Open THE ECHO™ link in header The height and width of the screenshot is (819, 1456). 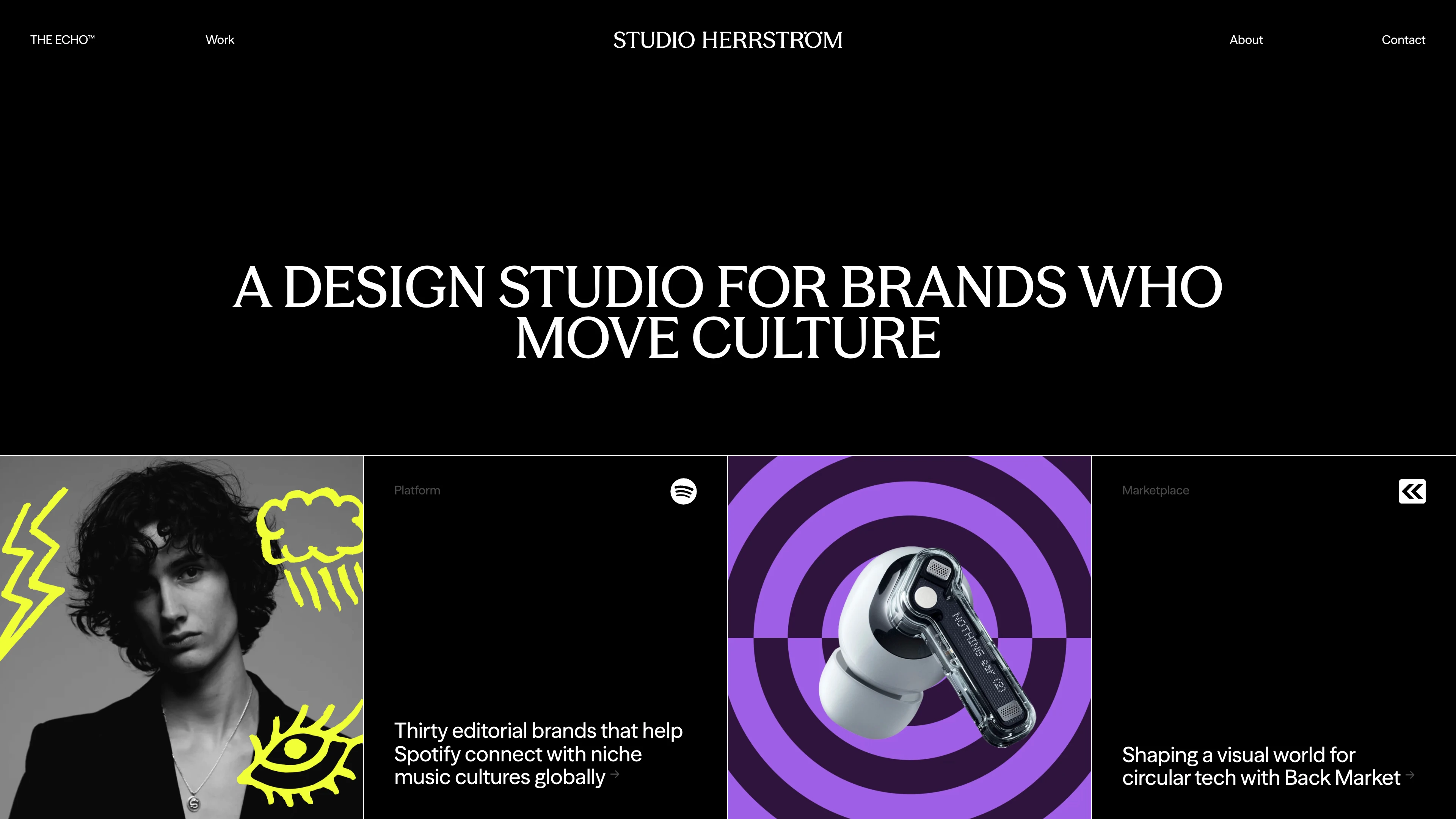pyautogui.click(x=62, y=39)
